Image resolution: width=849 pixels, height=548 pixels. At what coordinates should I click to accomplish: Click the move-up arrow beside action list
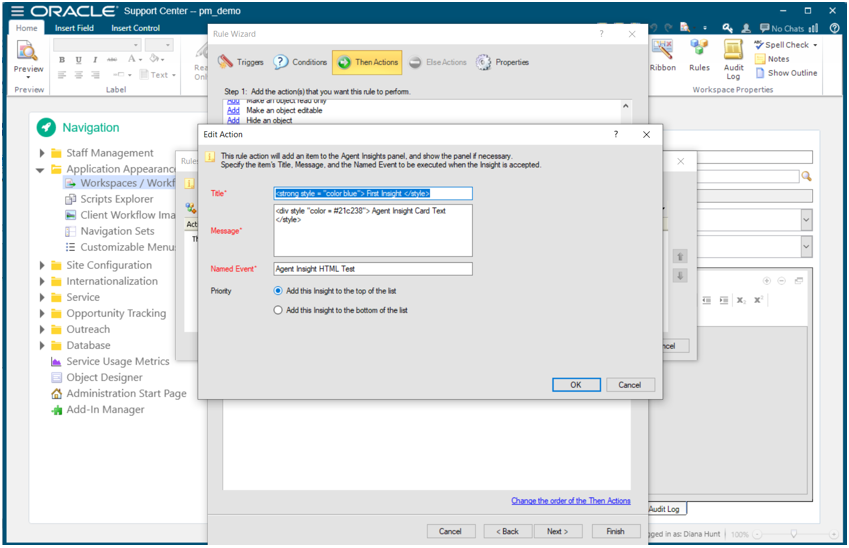pyautogui.click(x=680, y=257)
